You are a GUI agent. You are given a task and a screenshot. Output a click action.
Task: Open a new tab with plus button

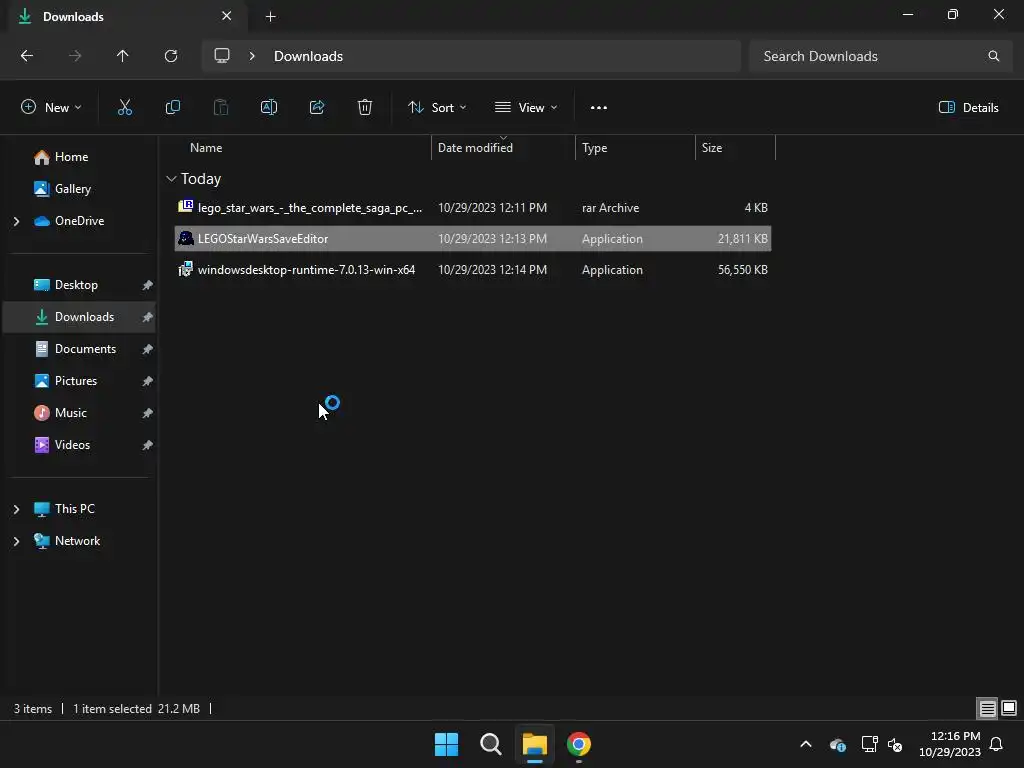pos(271,17)
